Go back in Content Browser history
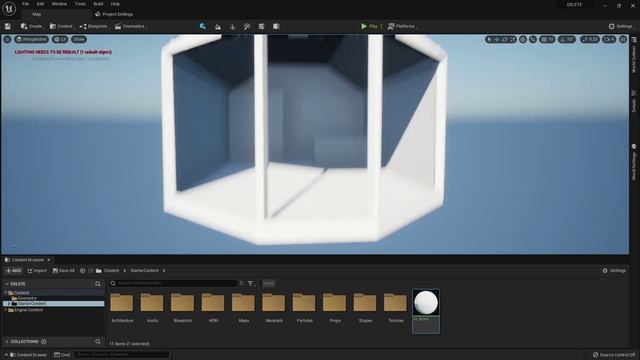Screen dimensions: 640x360 click(82, 271)
